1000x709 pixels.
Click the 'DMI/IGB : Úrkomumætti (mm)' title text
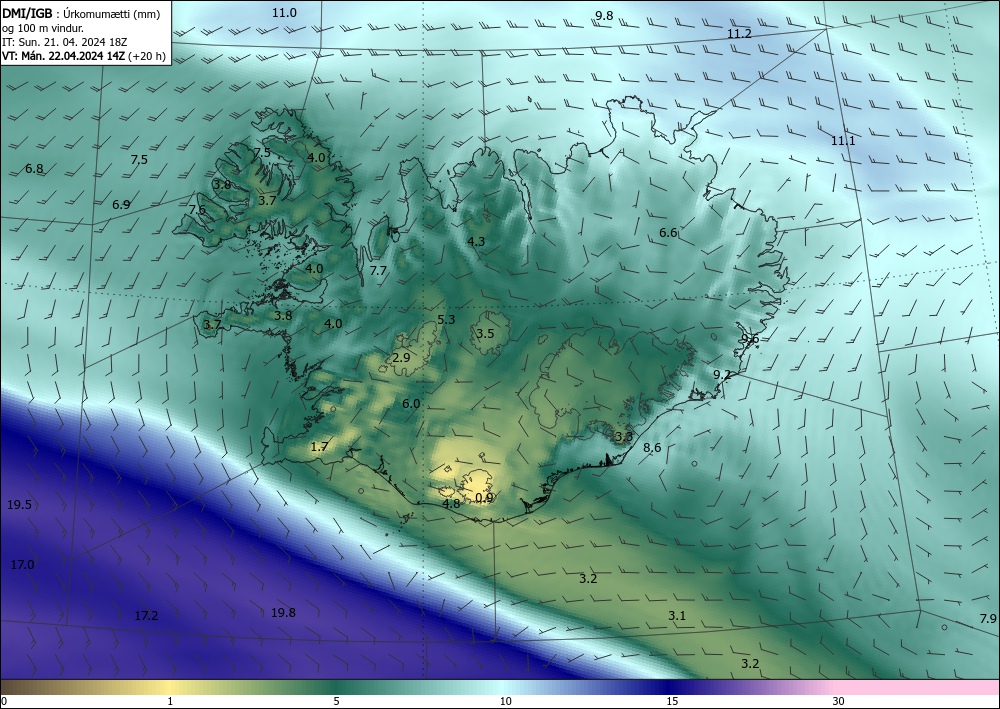[x=81, y=13]
